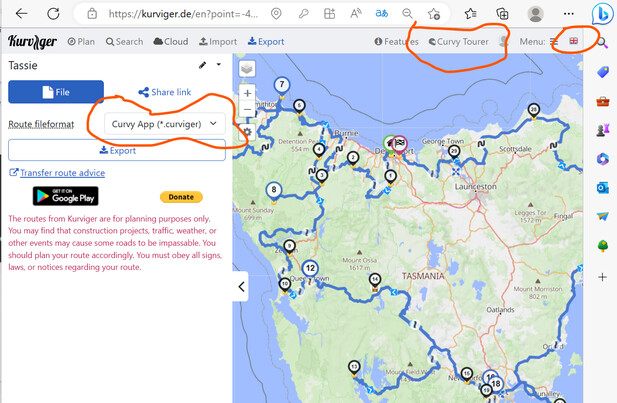Zoom in on the map
This screenshot has width=617, height=403.
click(x=247, y=93)
